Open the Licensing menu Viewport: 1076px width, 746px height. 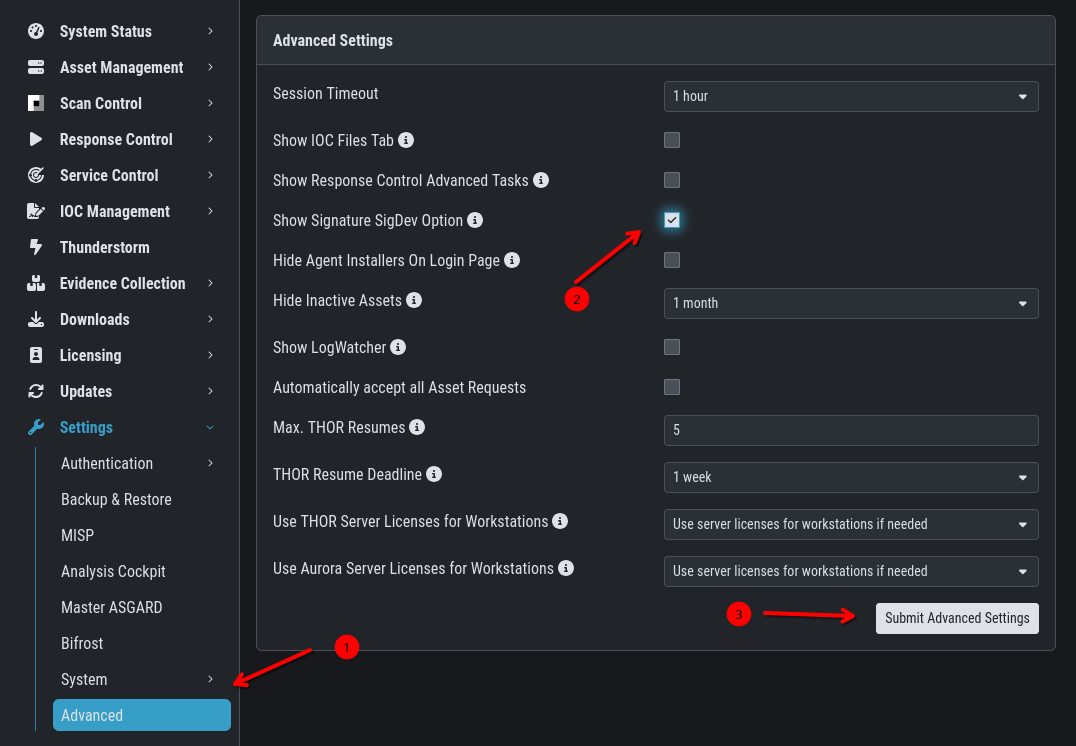[91, 355]
